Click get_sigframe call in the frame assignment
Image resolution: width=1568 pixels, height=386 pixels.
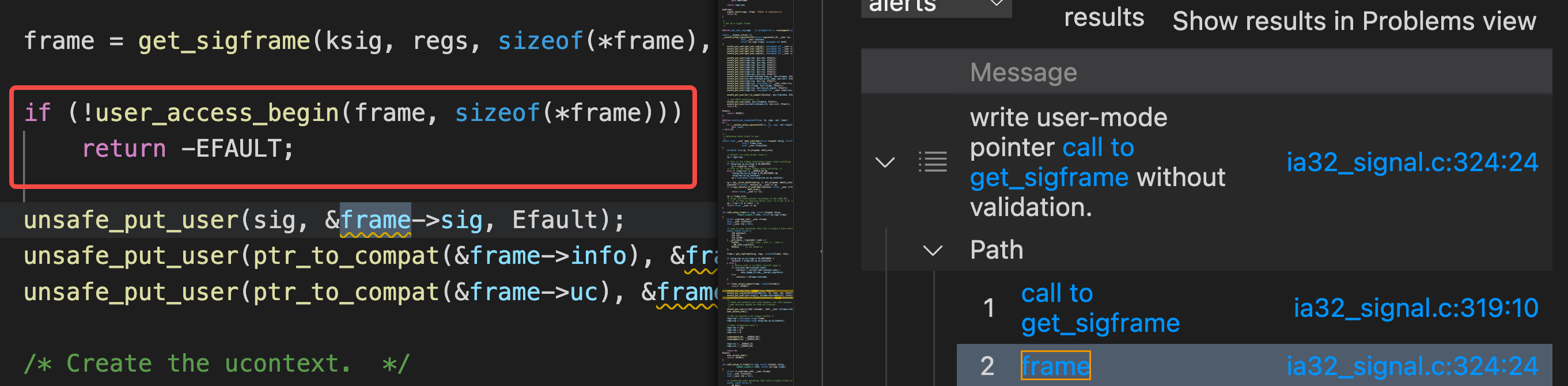pyautogui.click(x=224, y=41)
